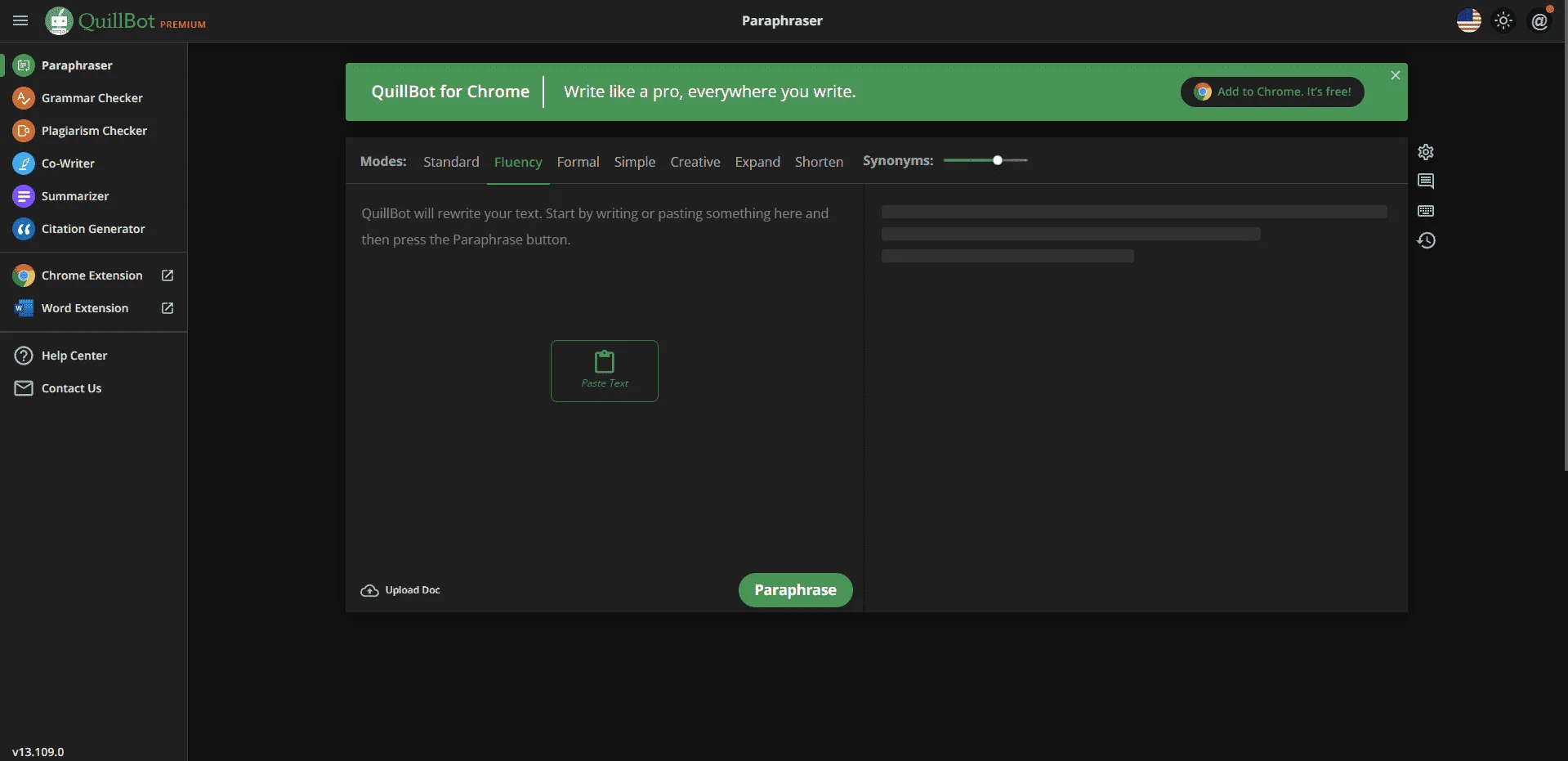Click the Upload Doc cloud icon
Screen dimensions: 1568x761
(369, 590)
